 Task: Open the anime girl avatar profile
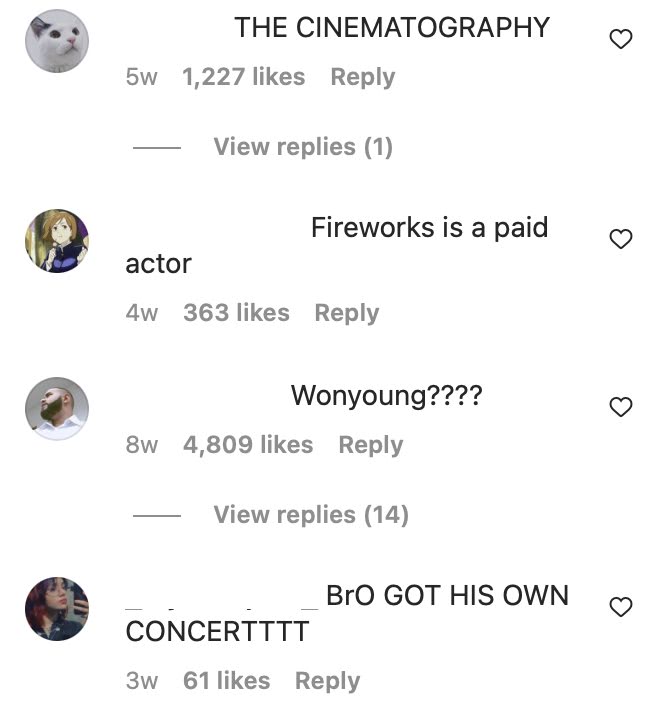tap(57, 241)
